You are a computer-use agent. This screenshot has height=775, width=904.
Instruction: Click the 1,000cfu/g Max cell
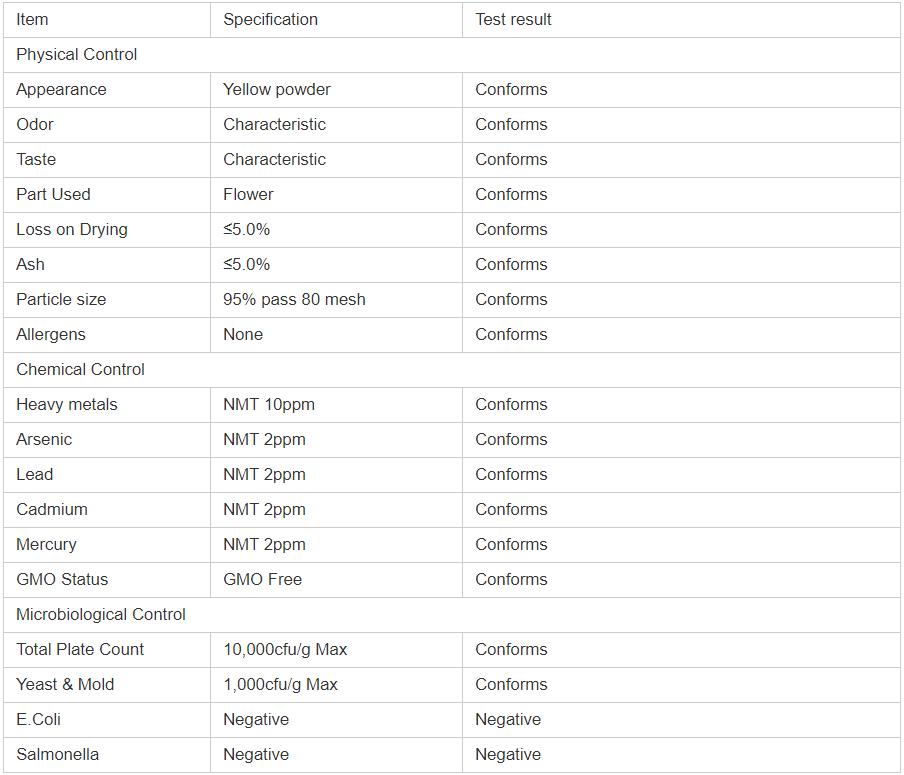point(280,685)
